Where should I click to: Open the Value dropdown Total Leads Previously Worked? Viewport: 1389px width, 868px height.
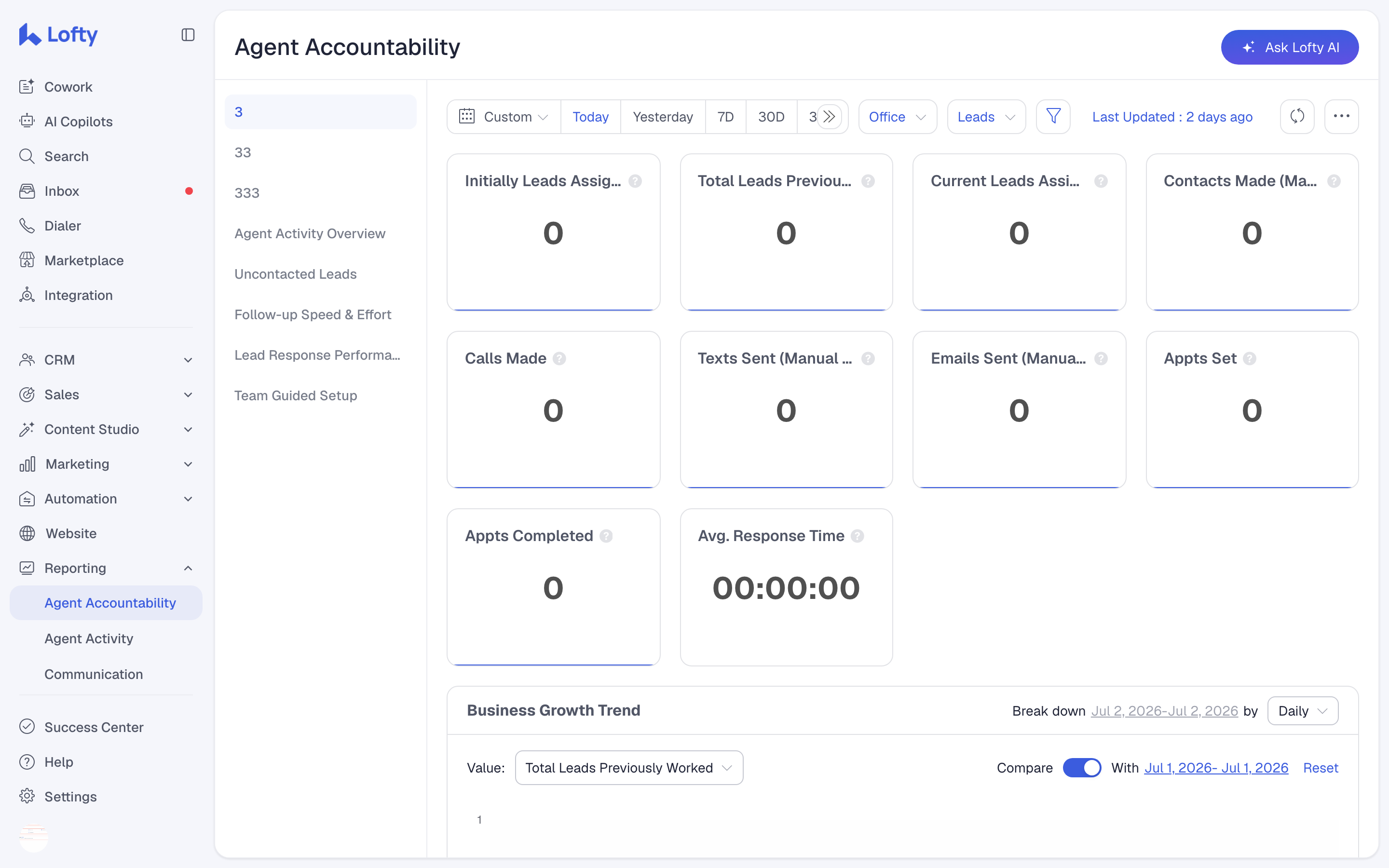(629, 768)
